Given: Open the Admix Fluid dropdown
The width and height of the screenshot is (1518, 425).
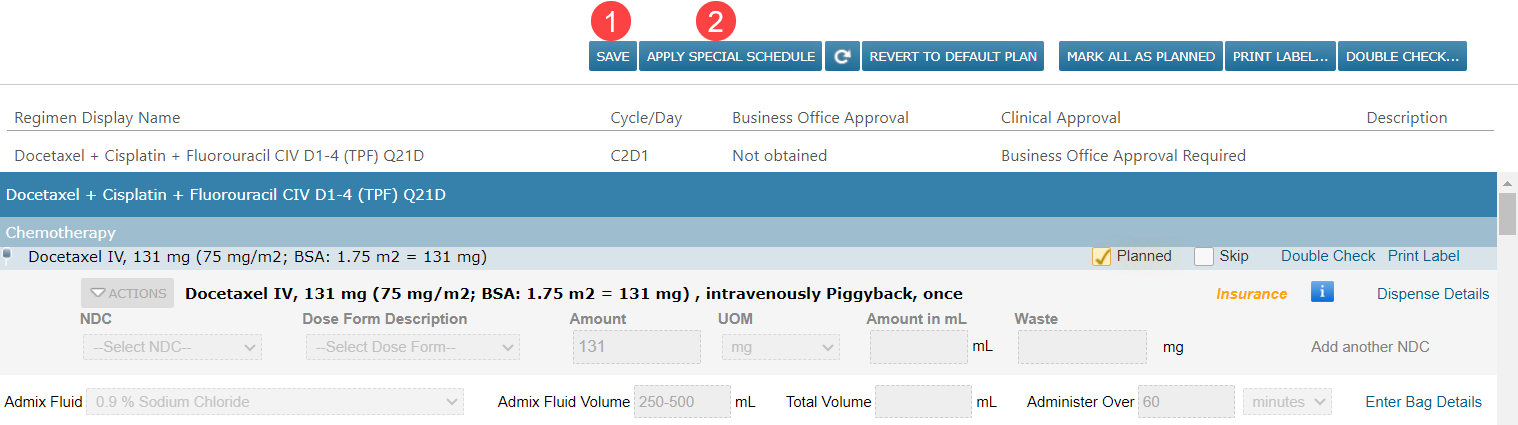Looking at the screenshot, I should (x=275, y=402).
